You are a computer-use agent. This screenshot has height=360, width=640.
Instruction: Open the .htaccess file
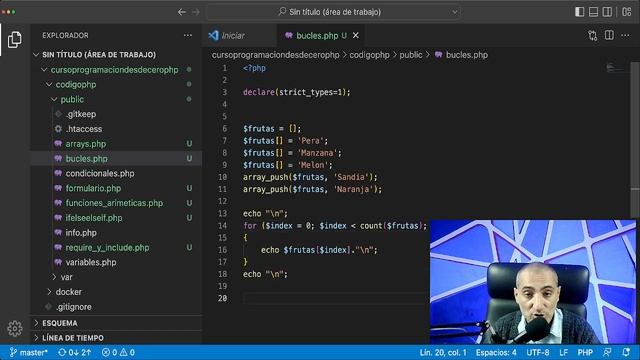click(x=84, y=129)
